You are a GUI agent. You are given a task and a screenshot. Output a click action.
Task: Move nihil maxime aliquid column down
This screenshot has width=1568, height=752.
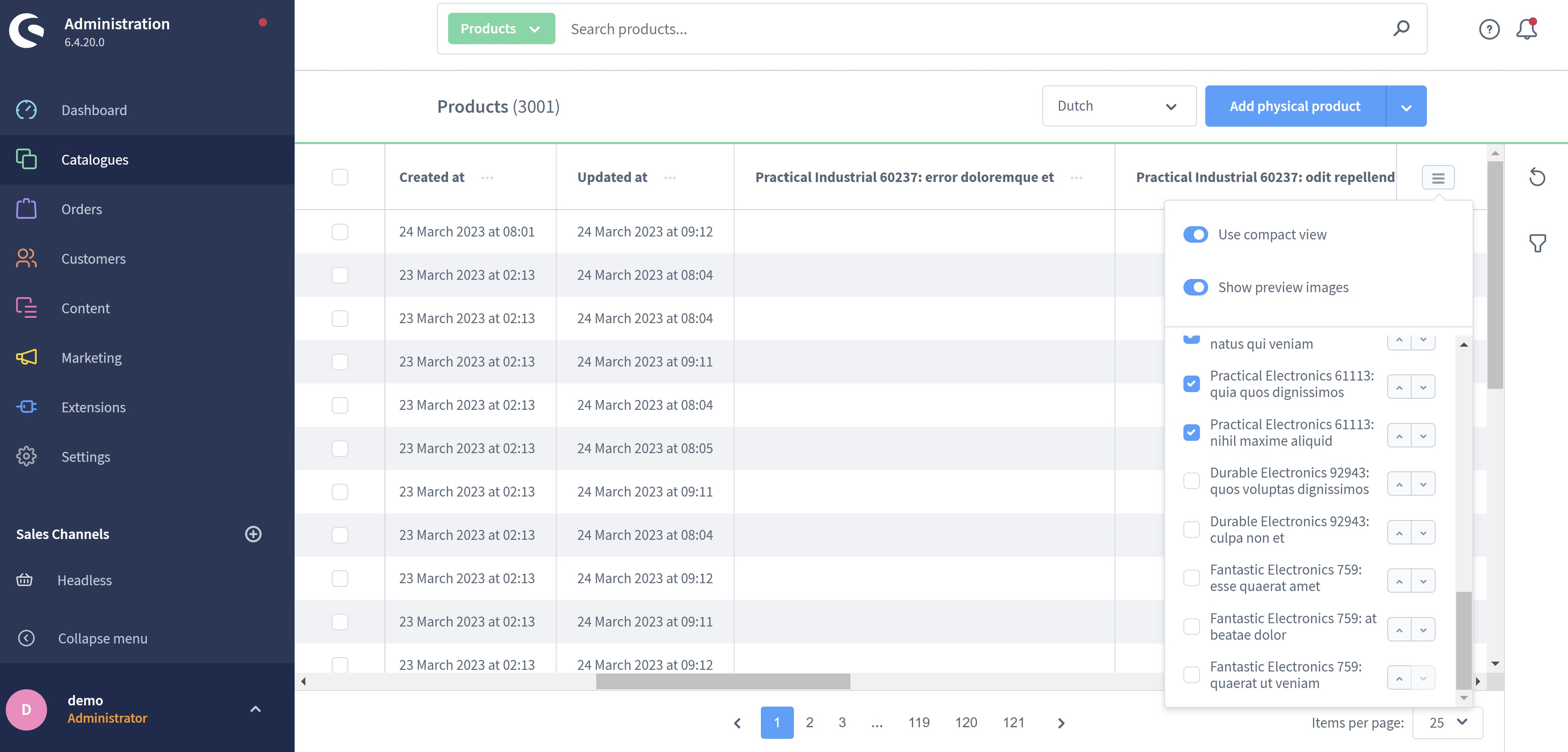point(1423,436)
